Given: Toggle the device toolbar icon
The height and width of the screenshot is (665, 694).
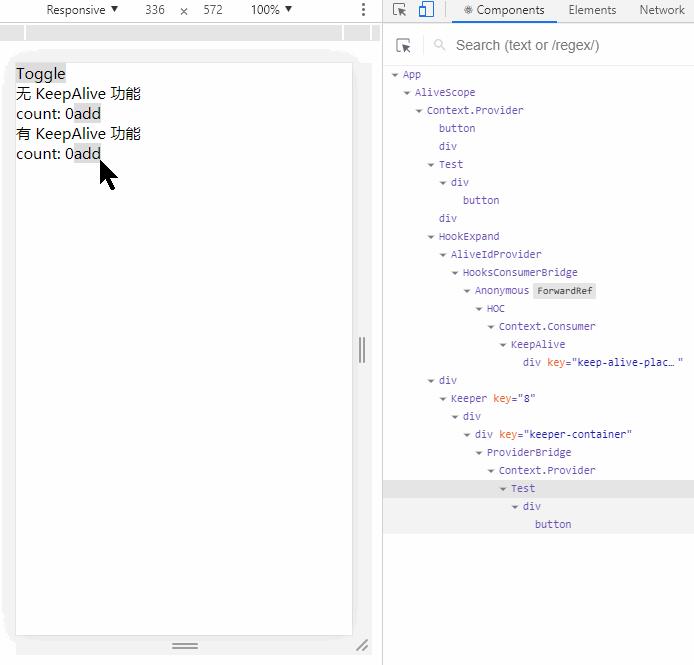Looking at the screenshot, I should pos(426,9).
